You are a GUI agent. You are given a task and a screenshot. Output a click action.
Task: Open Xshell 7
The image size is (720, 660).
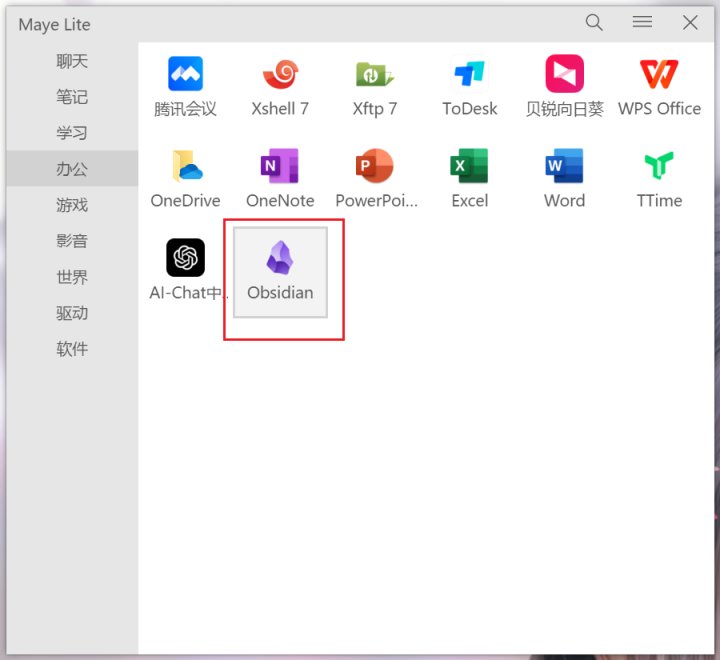280,87
